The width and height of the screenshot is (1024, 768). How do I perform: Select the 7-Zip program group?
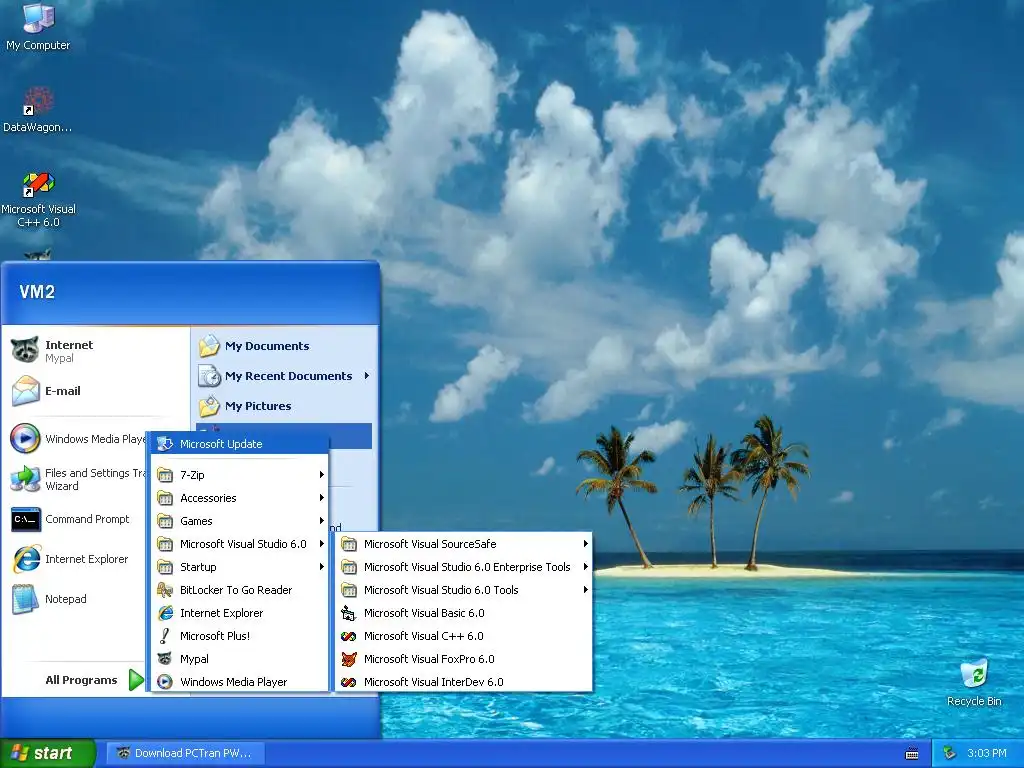[x=240, y=475]
